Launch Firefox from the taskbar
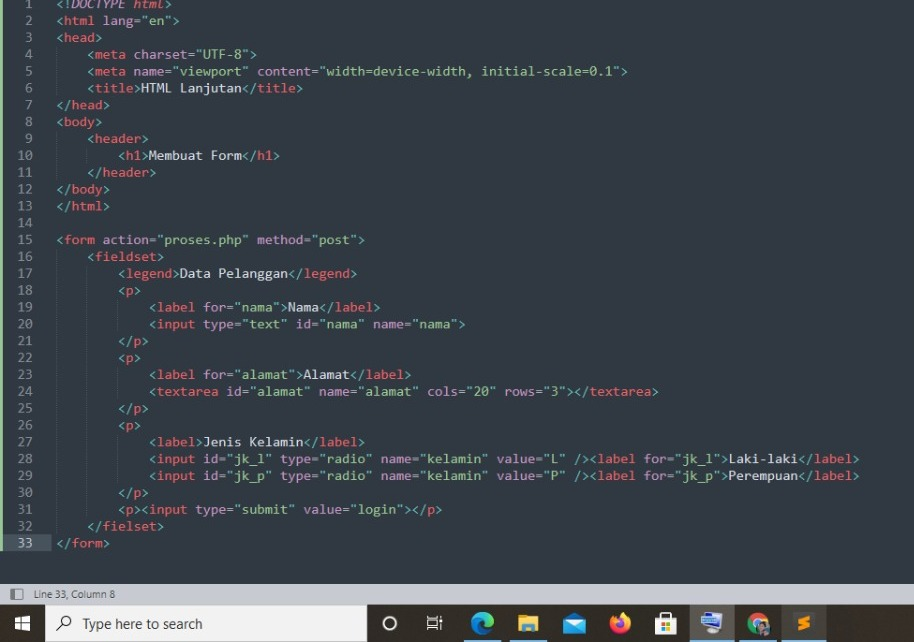Viewport: 914px width, 642px height. click(x=620, y=624)
